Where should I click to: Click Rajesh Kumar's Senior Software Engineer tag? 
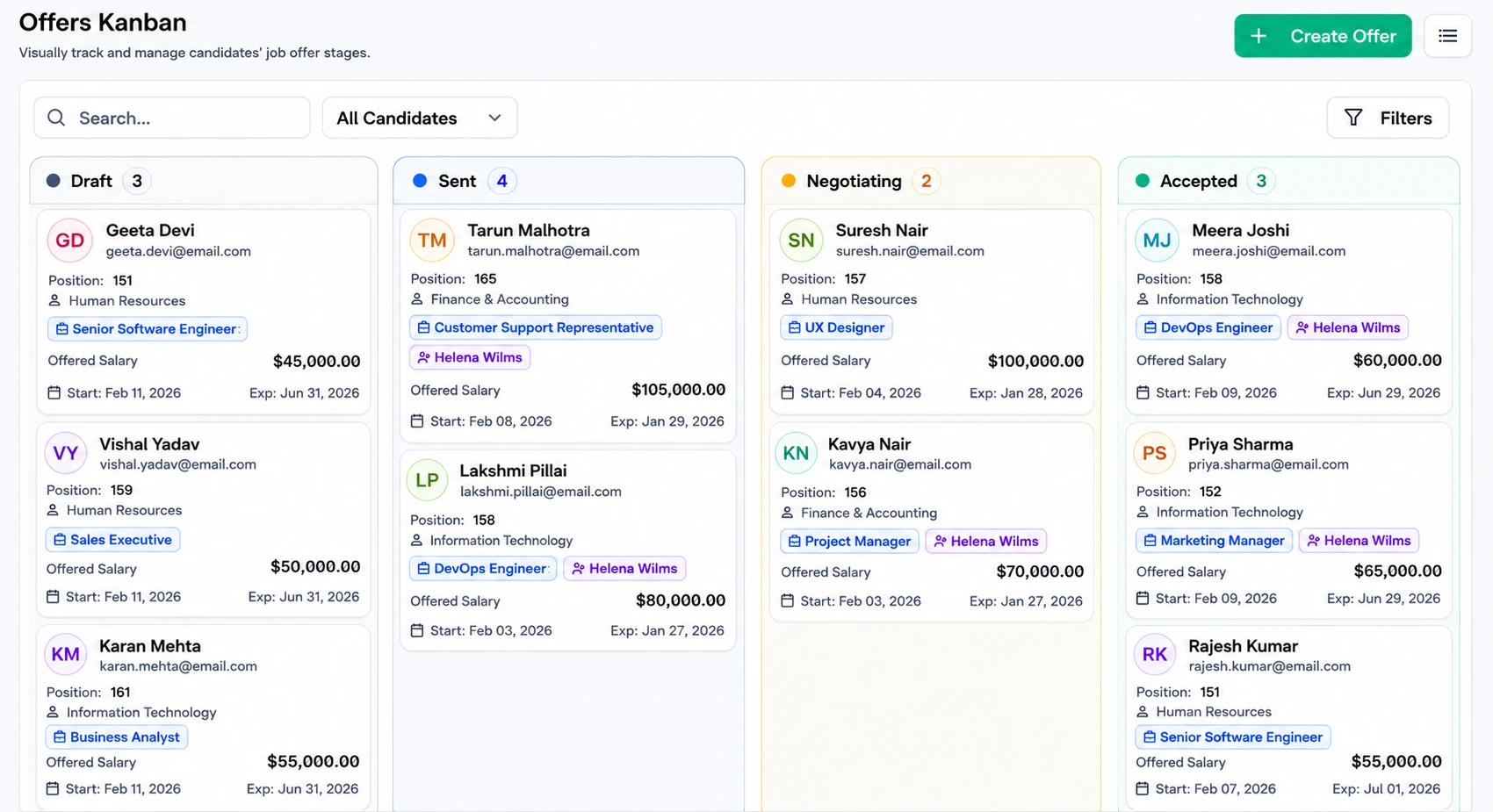1233,737
